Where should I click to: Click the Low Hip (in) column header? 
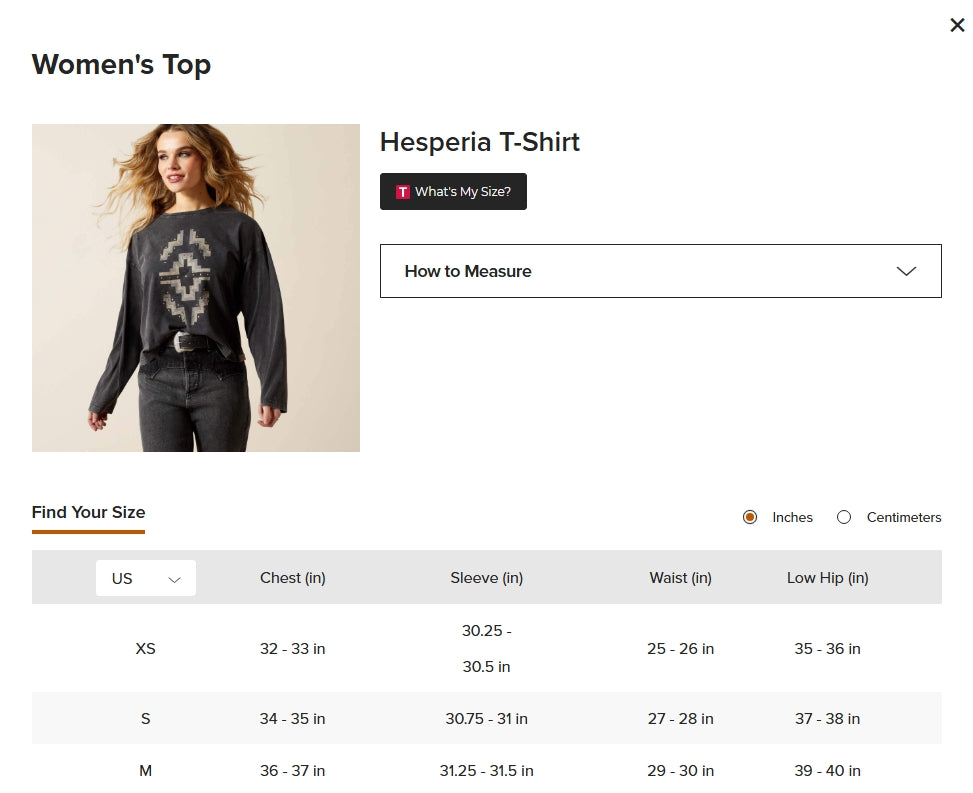coord(827,578)
